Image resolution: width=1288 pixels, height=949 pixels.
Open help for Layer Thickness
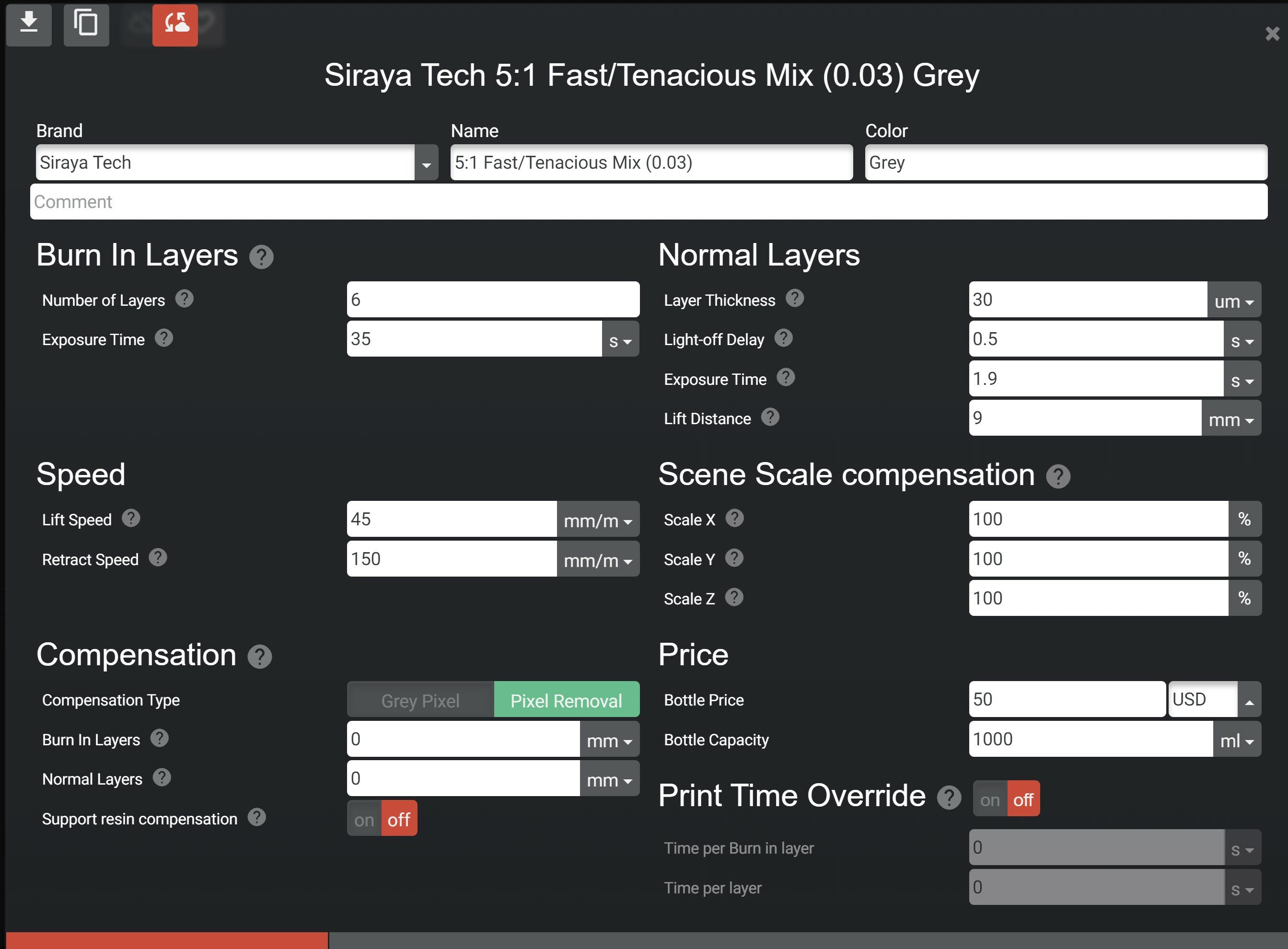[795, 298]
